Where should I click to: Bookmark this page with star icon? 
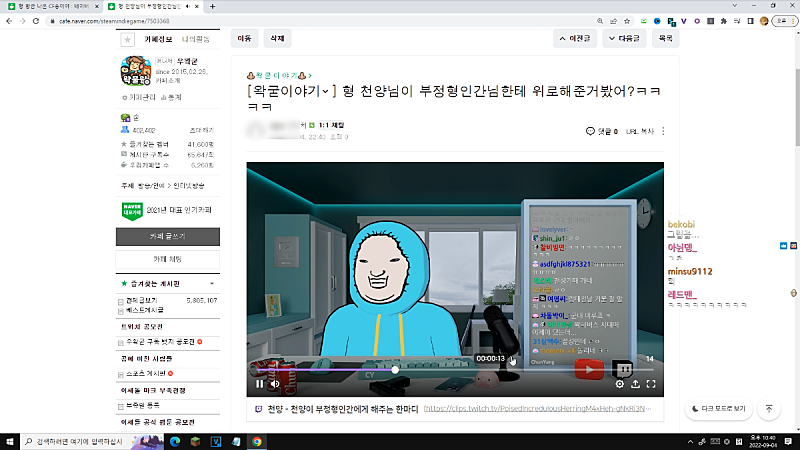(627, 21)
